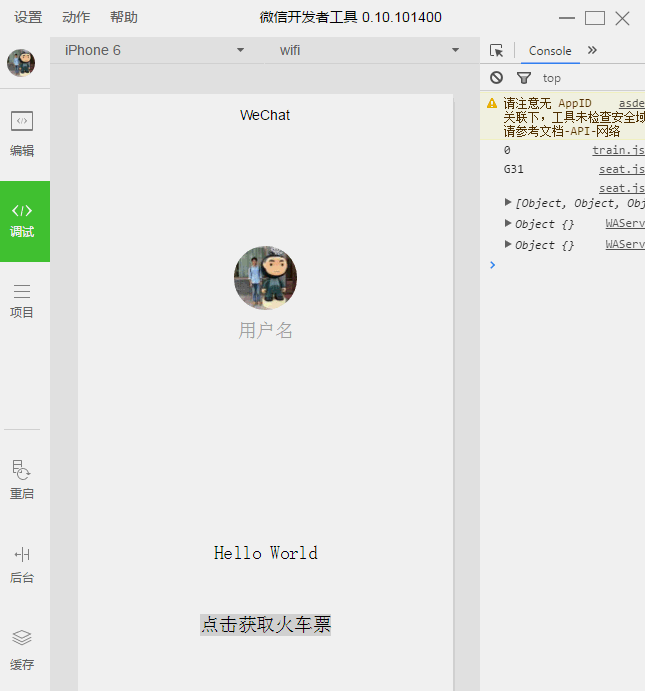Screen dimensions: 645x691
Task: Maximize the developer tools window
Action: click(595, 18)
